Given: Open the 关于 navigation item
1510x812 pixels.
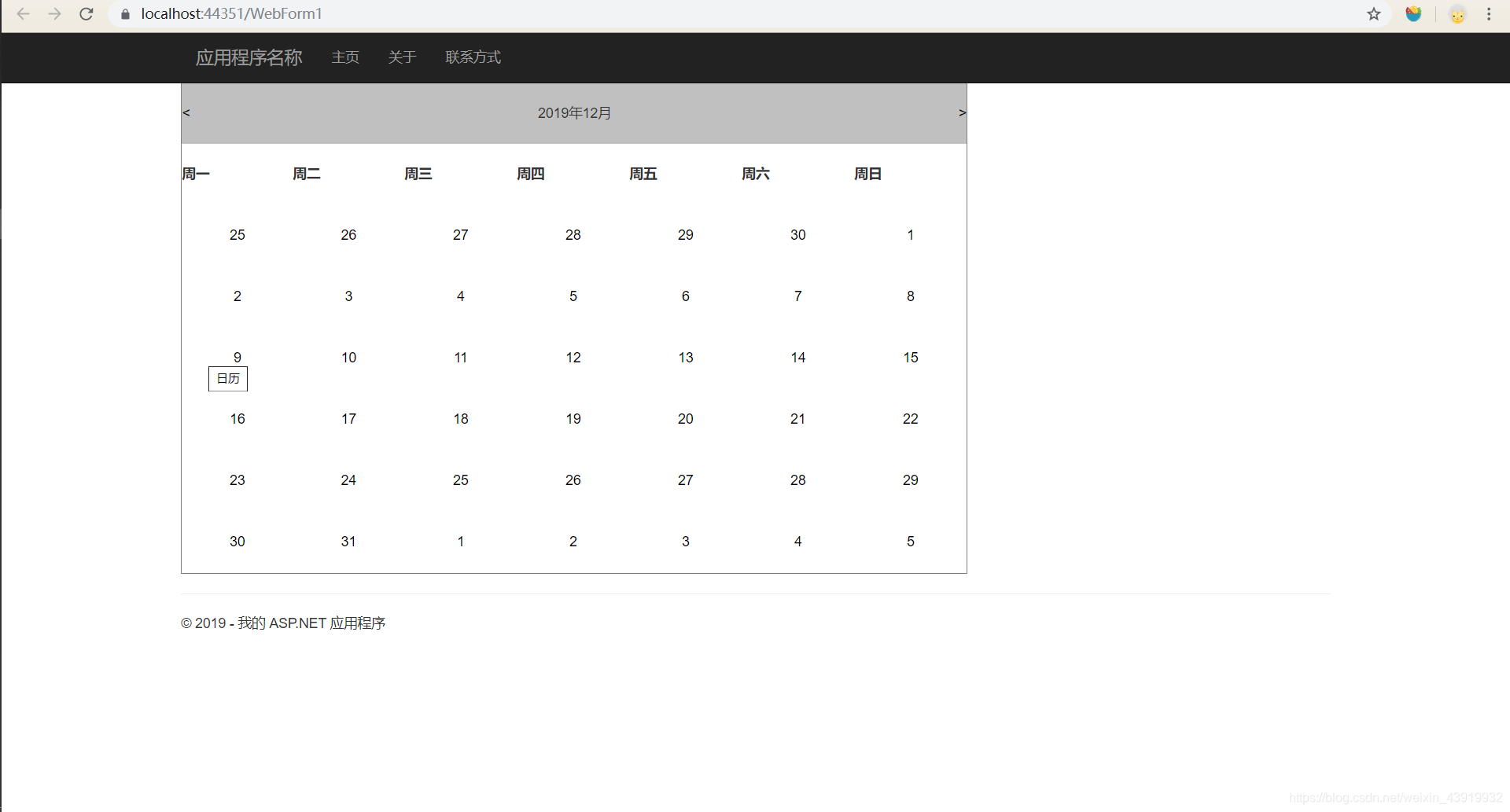Looking at the screenshot, I should (x=402, y=57).
